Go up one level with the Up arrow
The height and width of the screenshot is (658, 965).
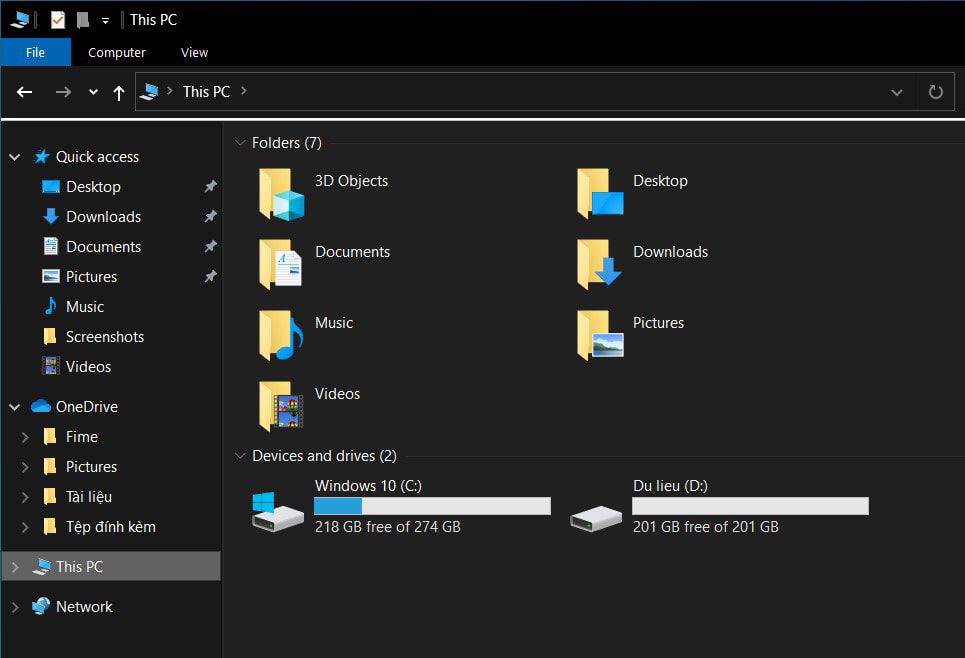pyautogui.click(x=118, y=91)
